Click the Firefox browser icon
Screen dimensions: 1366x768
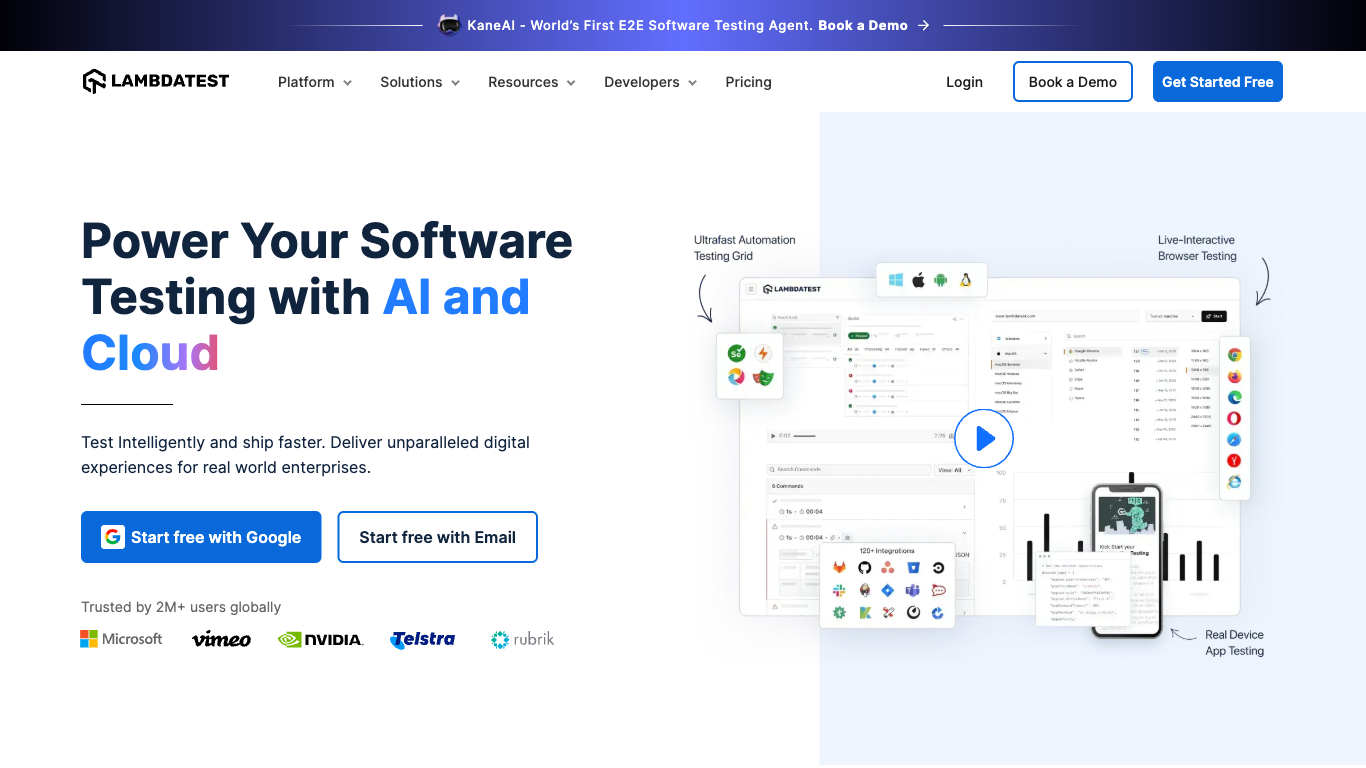coord(1235,376)
